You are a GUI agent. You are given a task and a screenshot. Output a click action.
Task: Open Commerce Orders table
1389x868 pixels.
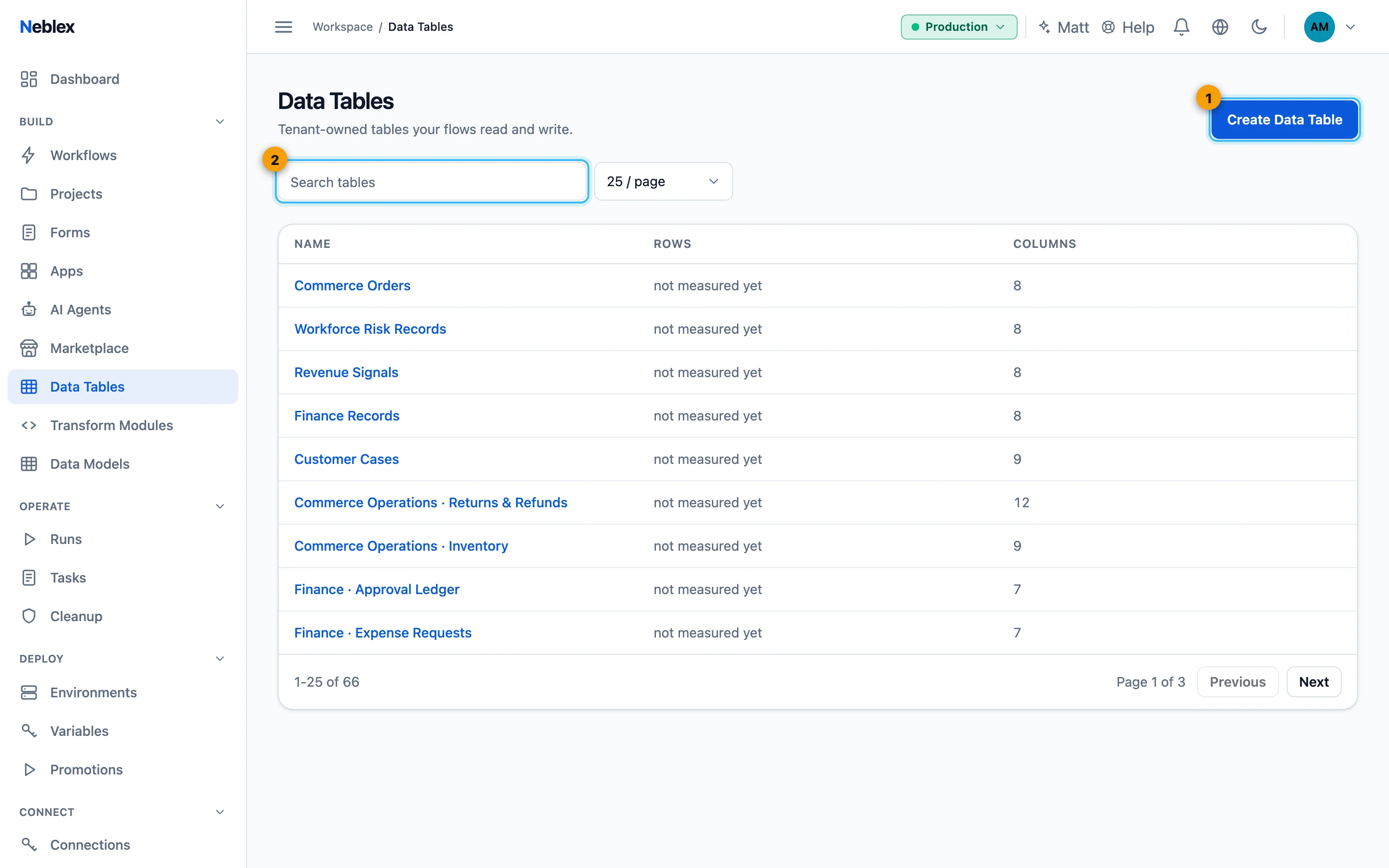(352, 285)
